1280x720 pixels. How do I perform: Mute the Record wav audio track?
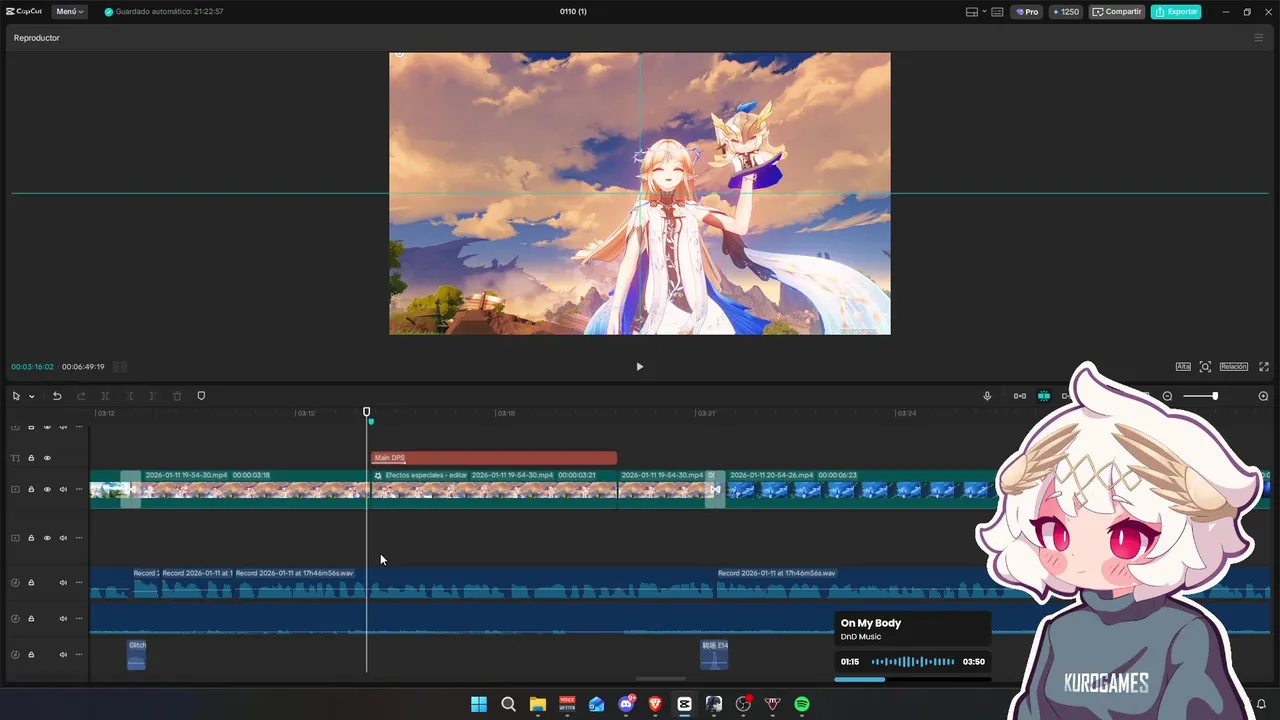[x=63, y=583]
